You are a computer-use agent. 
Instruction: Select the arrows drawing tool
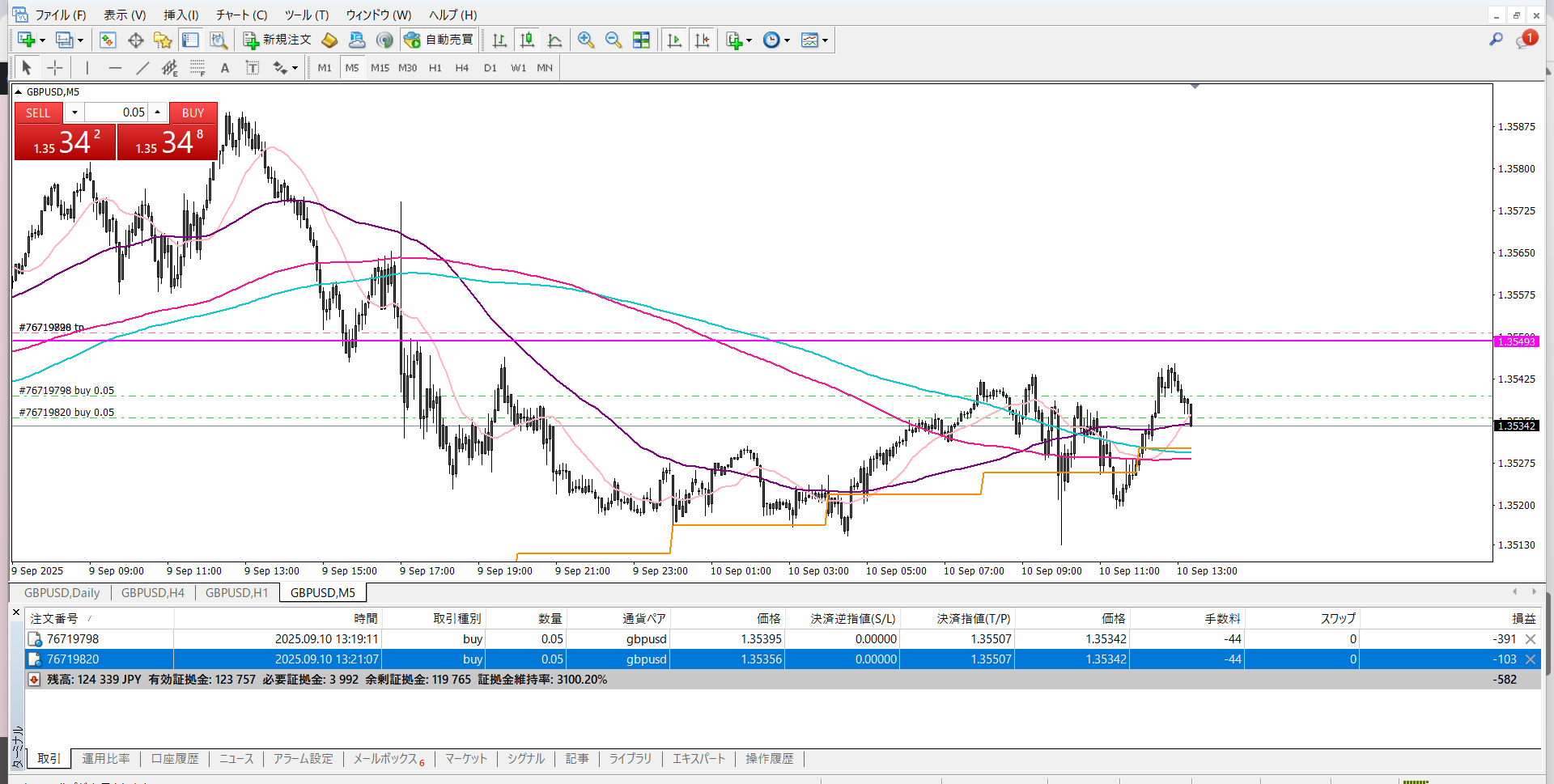[x=280, y=68]
